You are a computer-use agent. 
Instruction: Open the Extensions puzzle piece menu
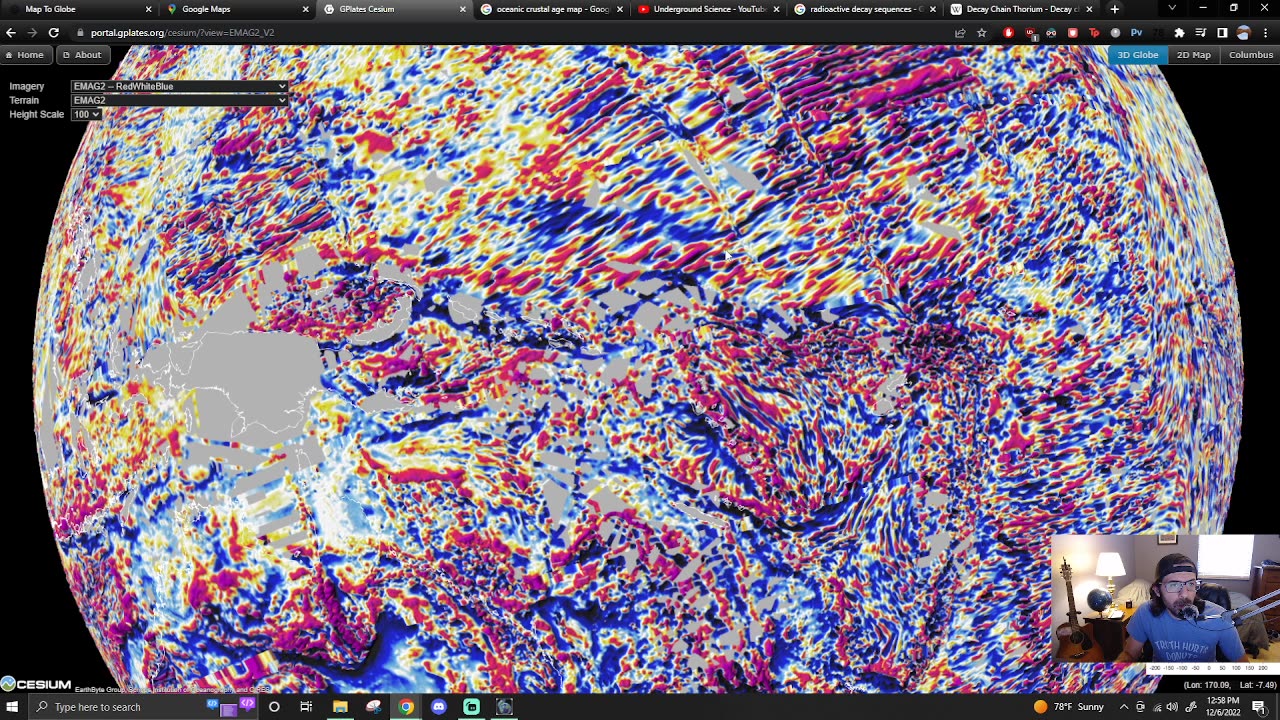coord(1179,33)
